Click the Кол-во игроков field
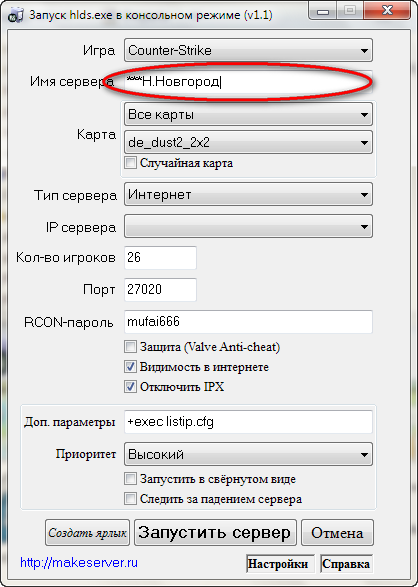Image resolution: width=418 pixels, height=587 pixels. [x=160, y=258]
